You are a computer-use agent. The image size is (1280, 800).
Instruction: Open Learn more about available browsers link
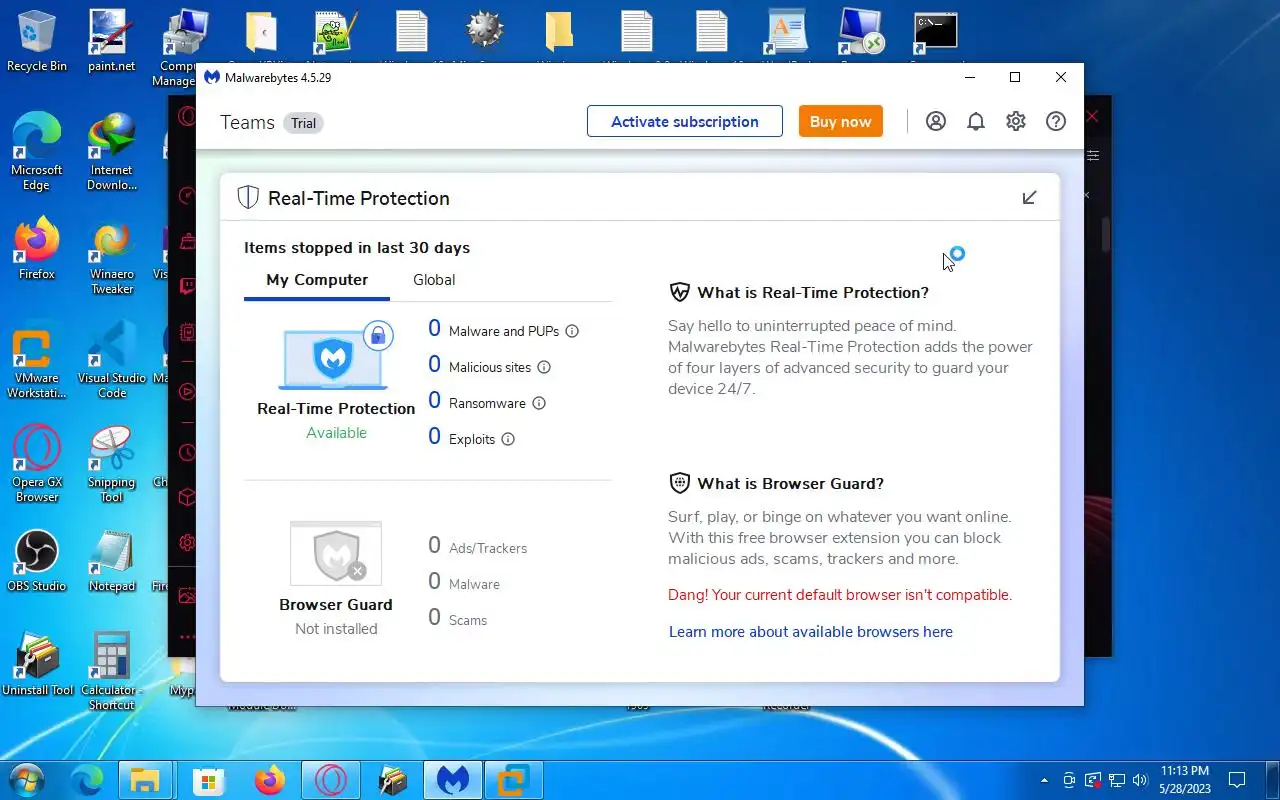pos(811,632)
